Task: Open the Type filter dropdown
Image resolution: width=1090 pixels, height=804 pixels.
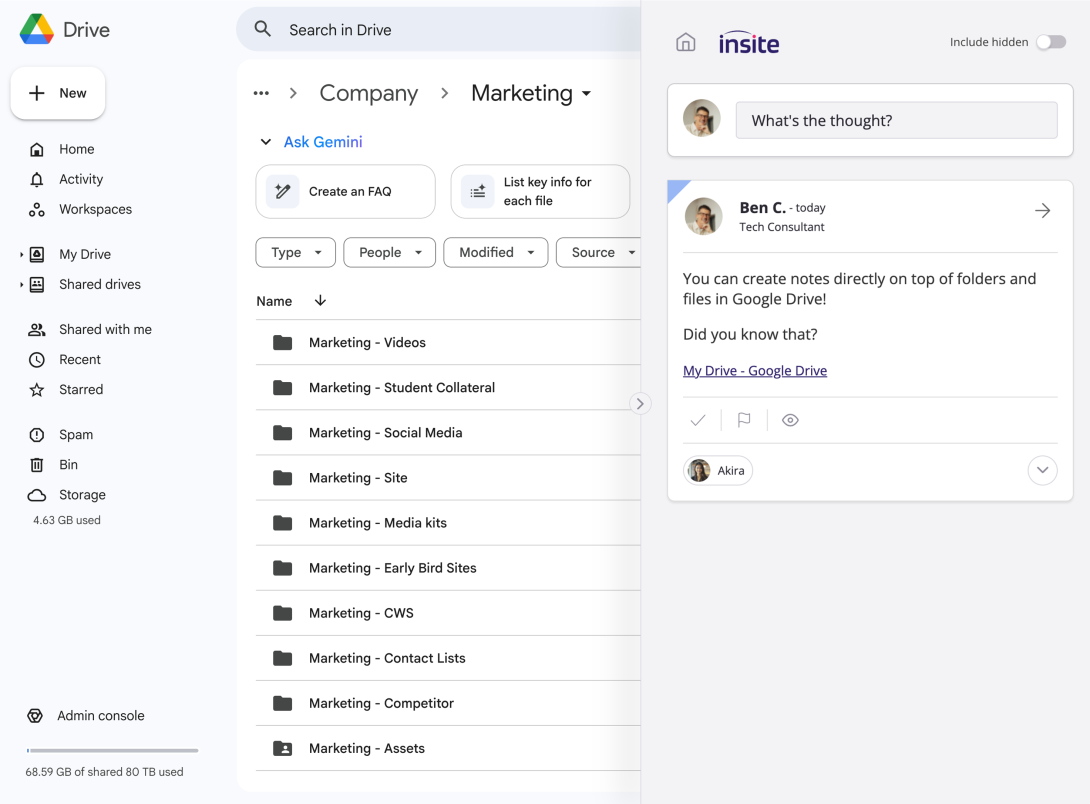Action: point(295,252)
